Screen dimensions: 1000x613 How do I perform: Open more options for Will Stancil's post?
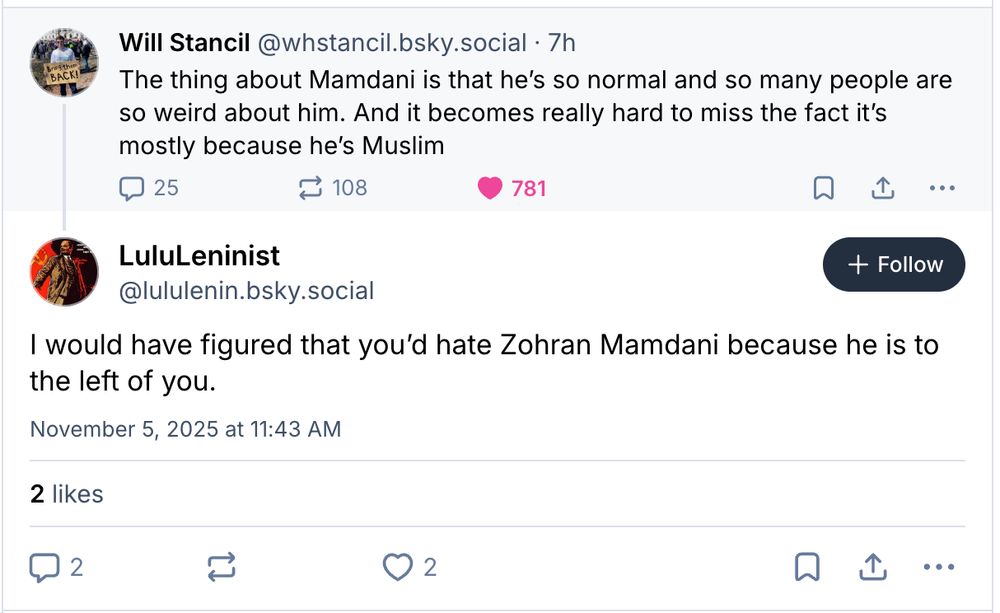941,187
